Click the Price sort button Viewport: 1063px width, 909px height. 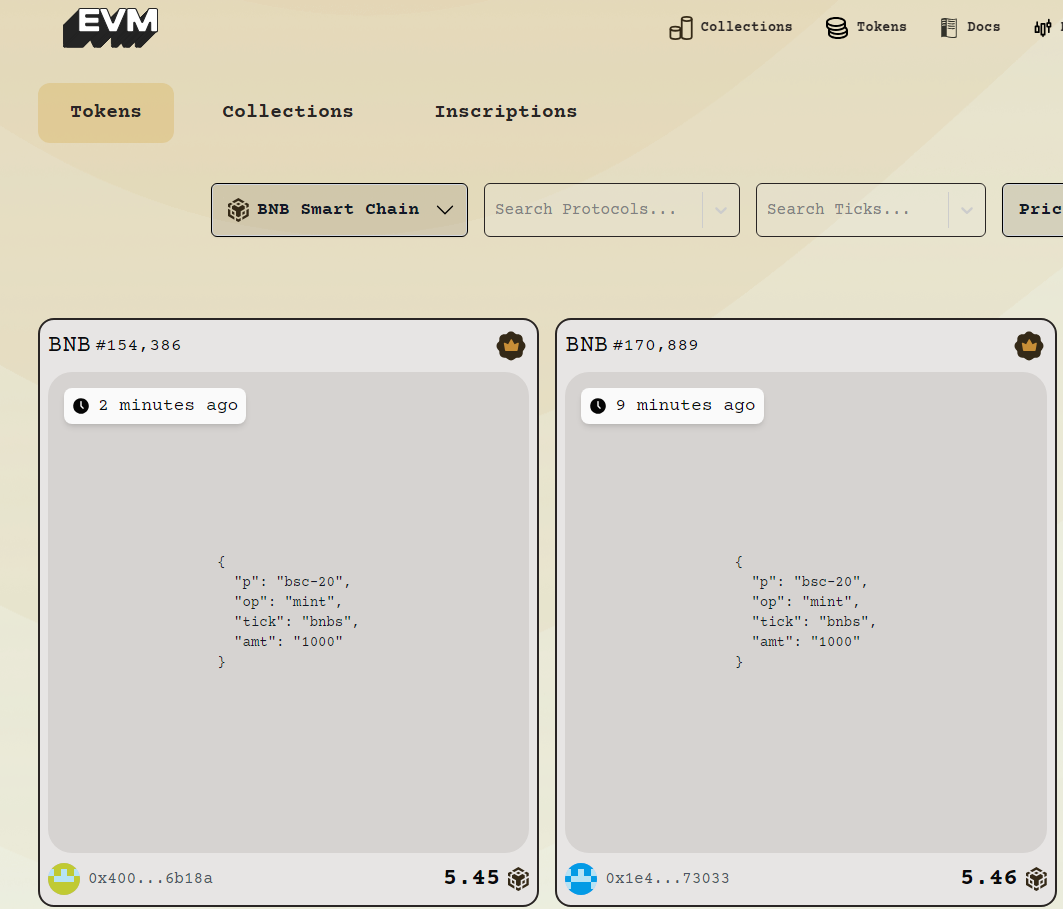tap(1032, 209)
